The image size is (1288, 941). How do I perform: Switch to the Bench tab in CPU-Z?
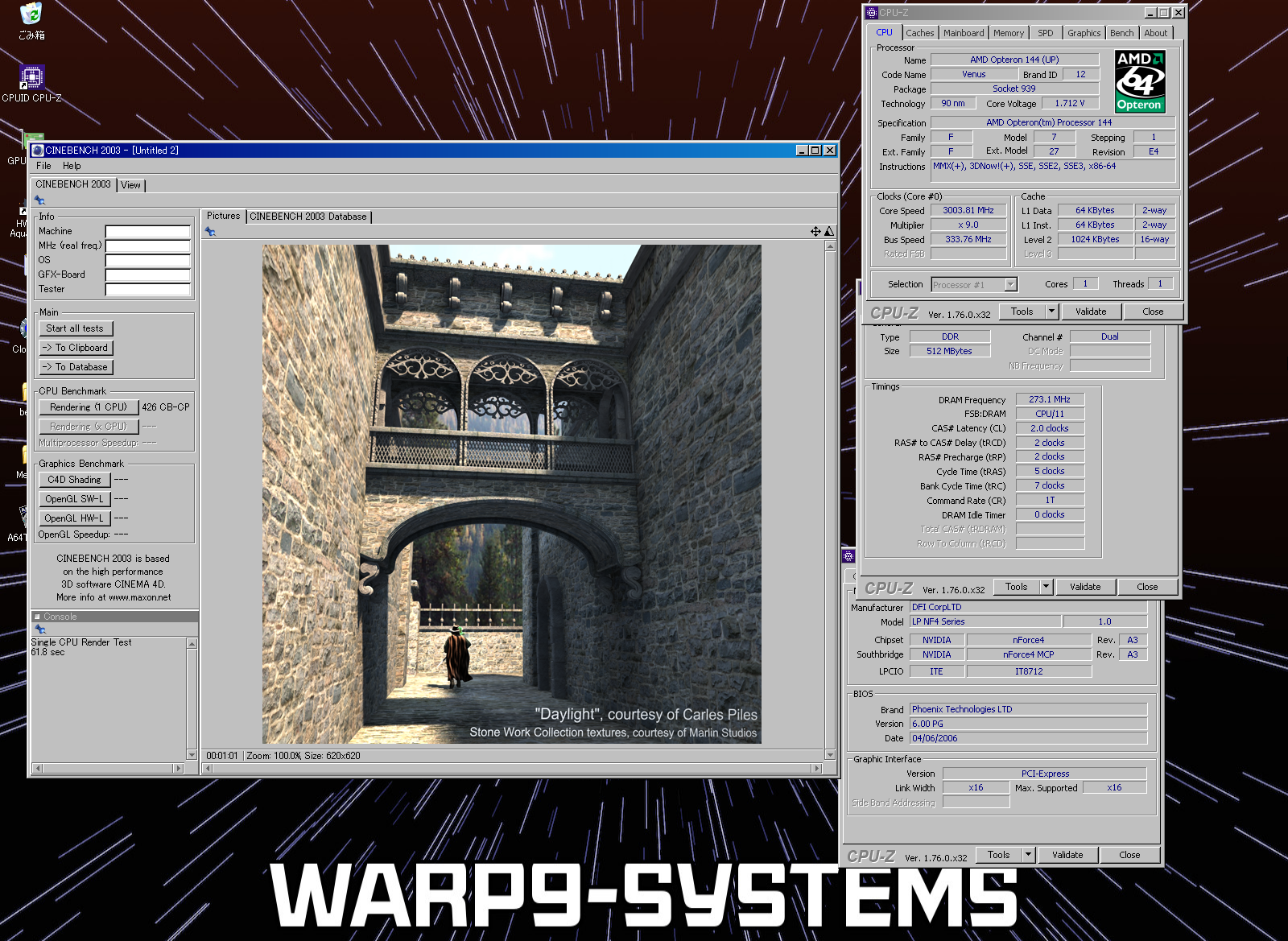[x=1121, y=33]
